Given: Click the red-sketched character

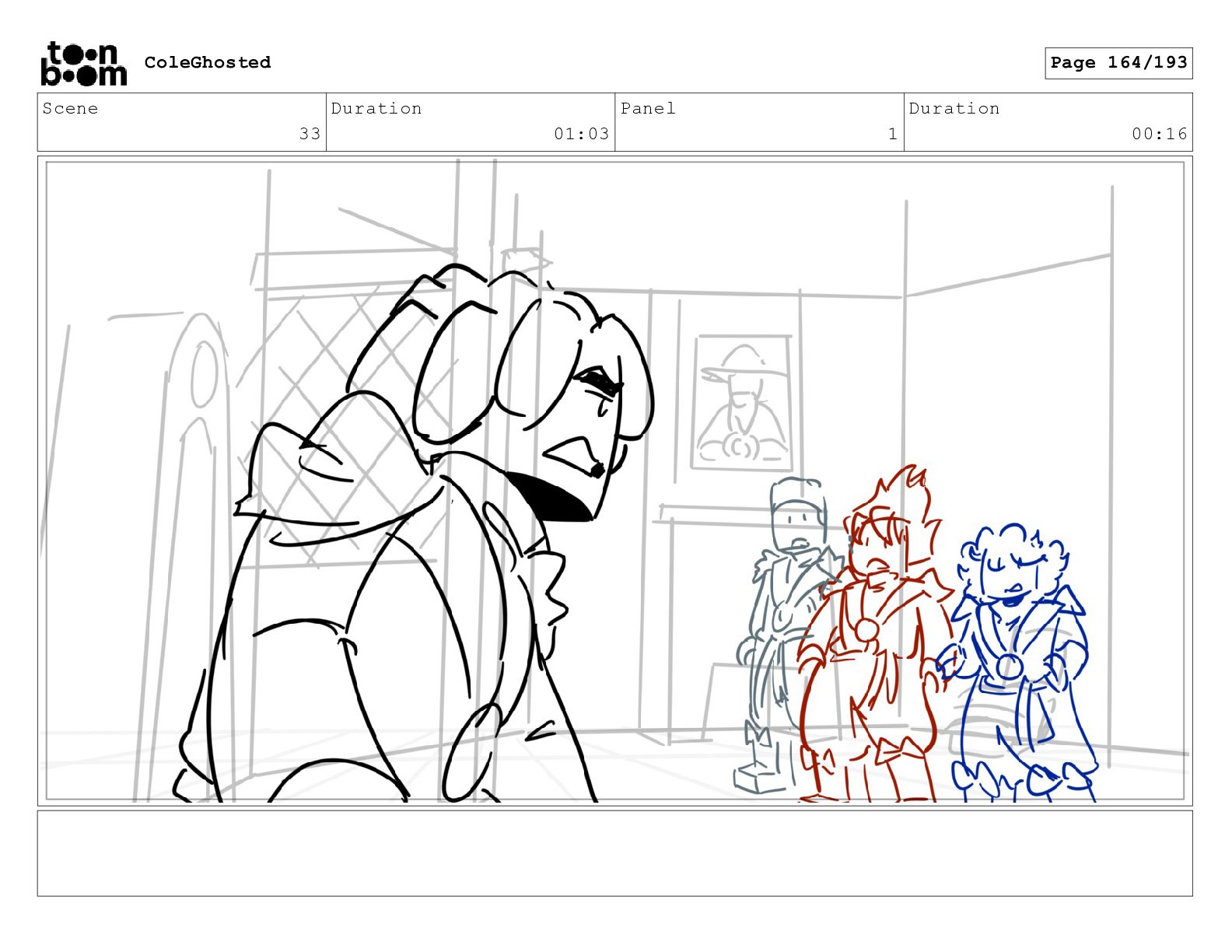Looking at the screenshot, I should [x=875, y=634].
